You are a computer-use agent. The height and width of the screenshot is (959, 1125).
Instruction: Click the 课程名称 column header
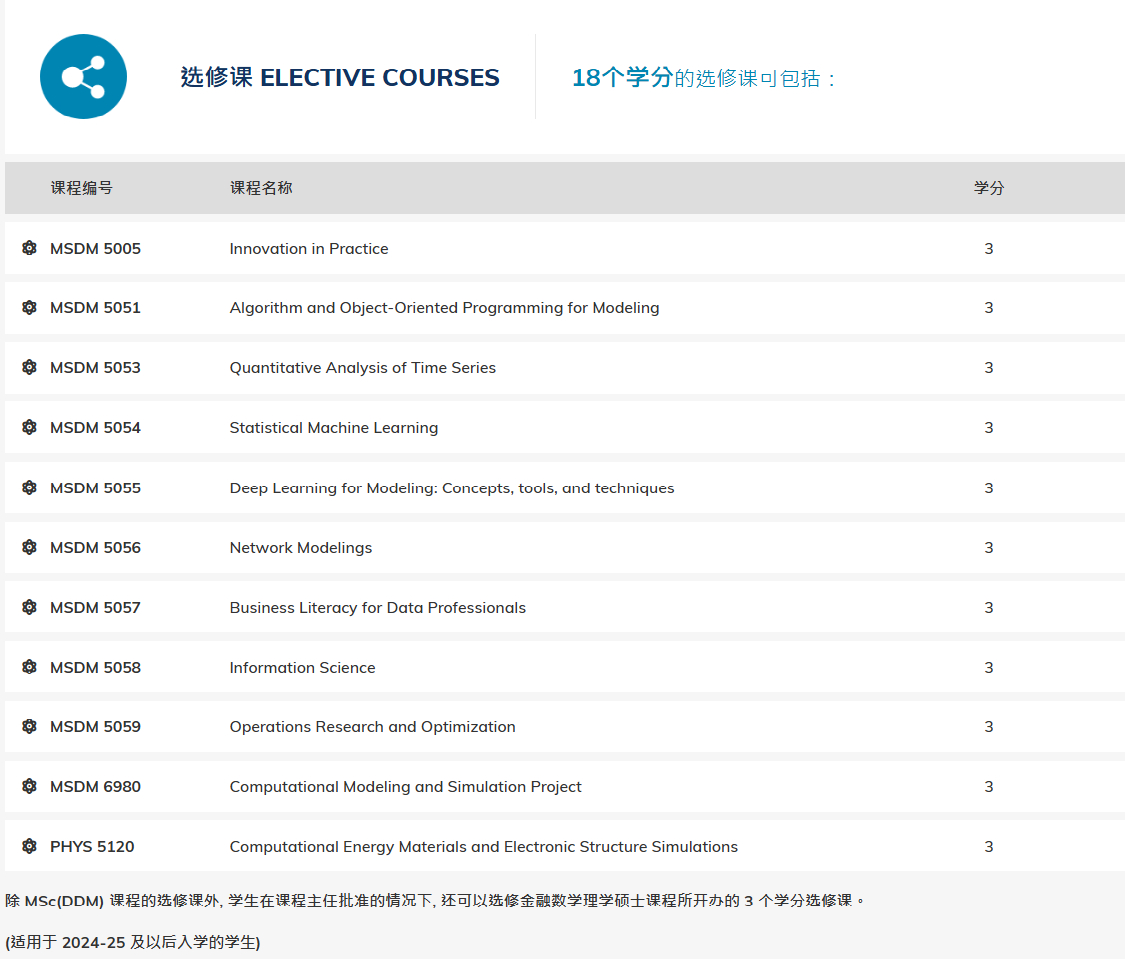click(261, 188)
